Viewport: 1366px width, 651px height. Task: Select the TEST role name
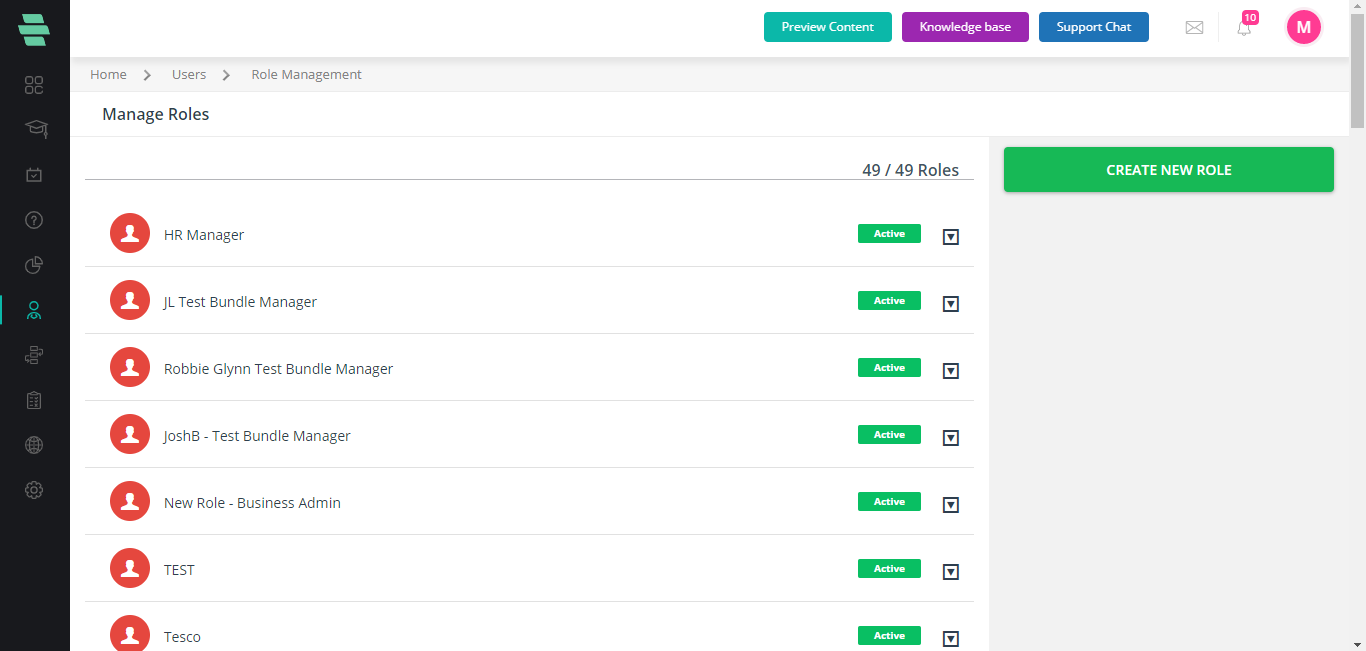tap(179, 570)
